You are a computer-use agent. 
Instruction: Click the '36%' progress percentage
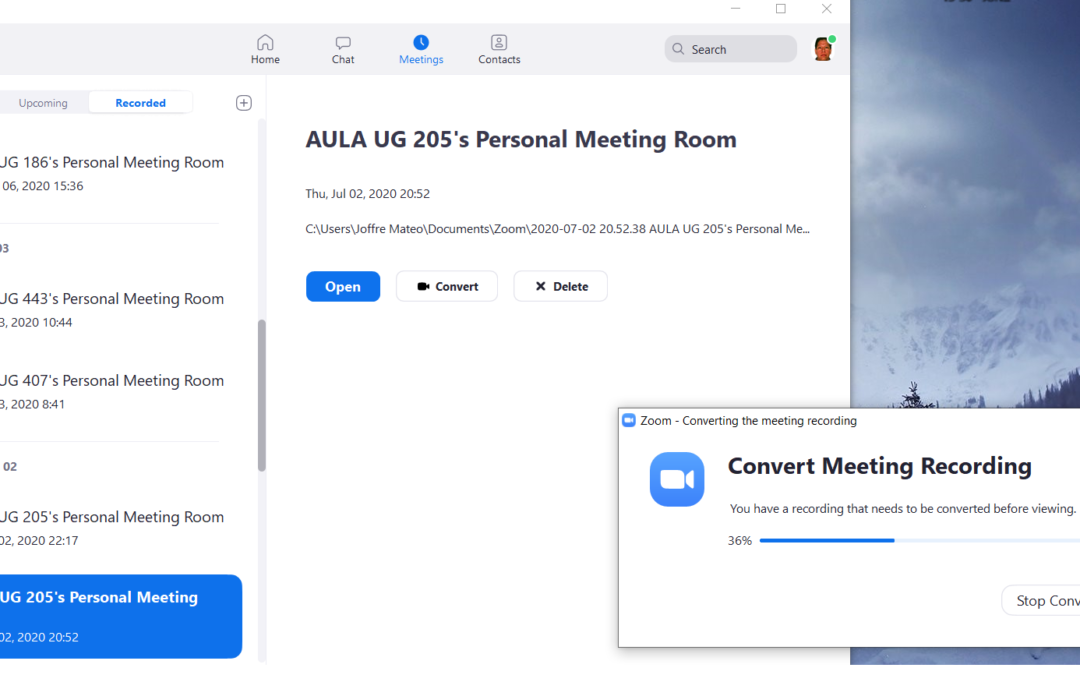[x=740, y=541]
